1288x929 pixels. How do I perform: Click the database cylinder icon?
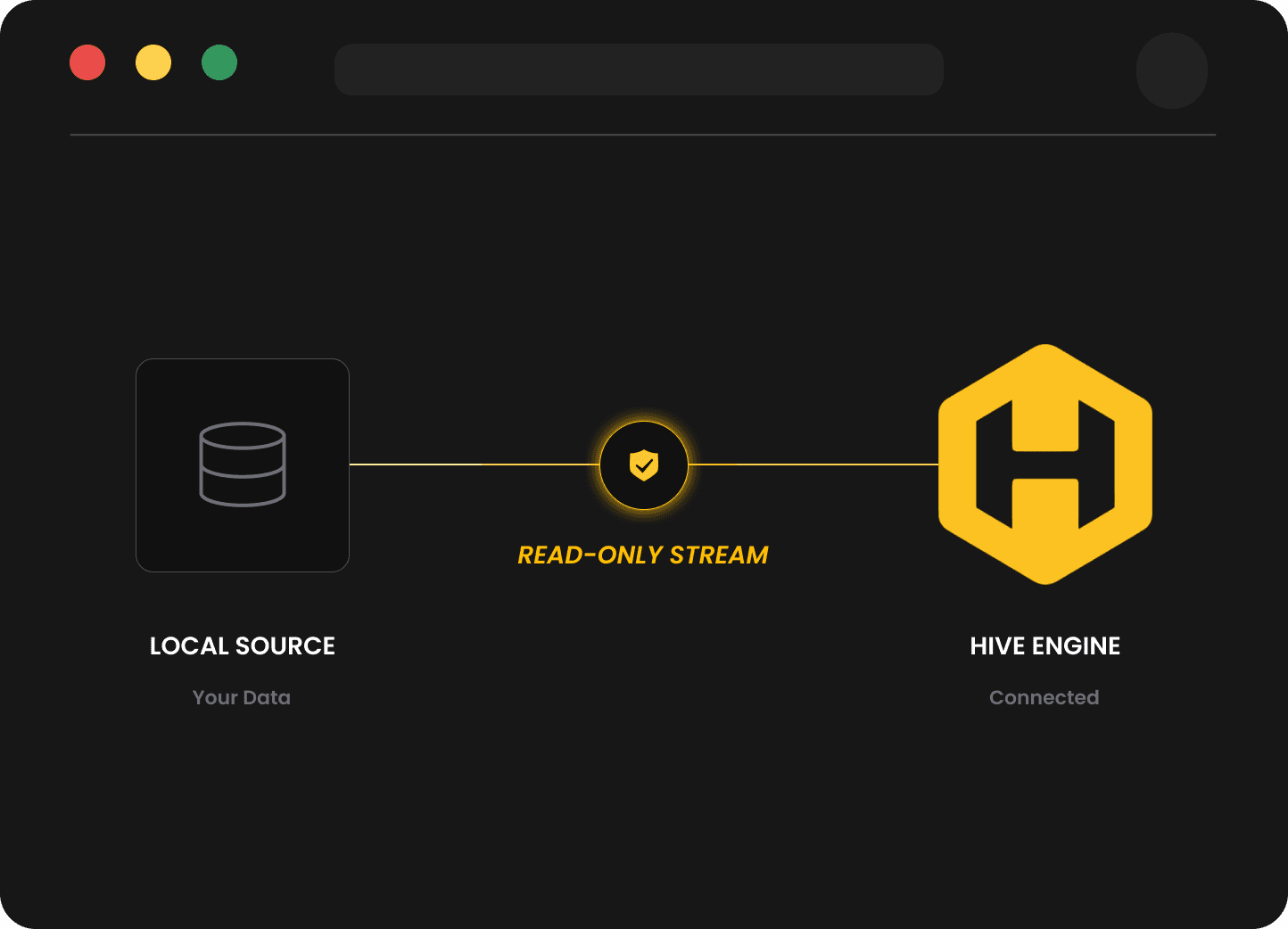coord(243,464)
